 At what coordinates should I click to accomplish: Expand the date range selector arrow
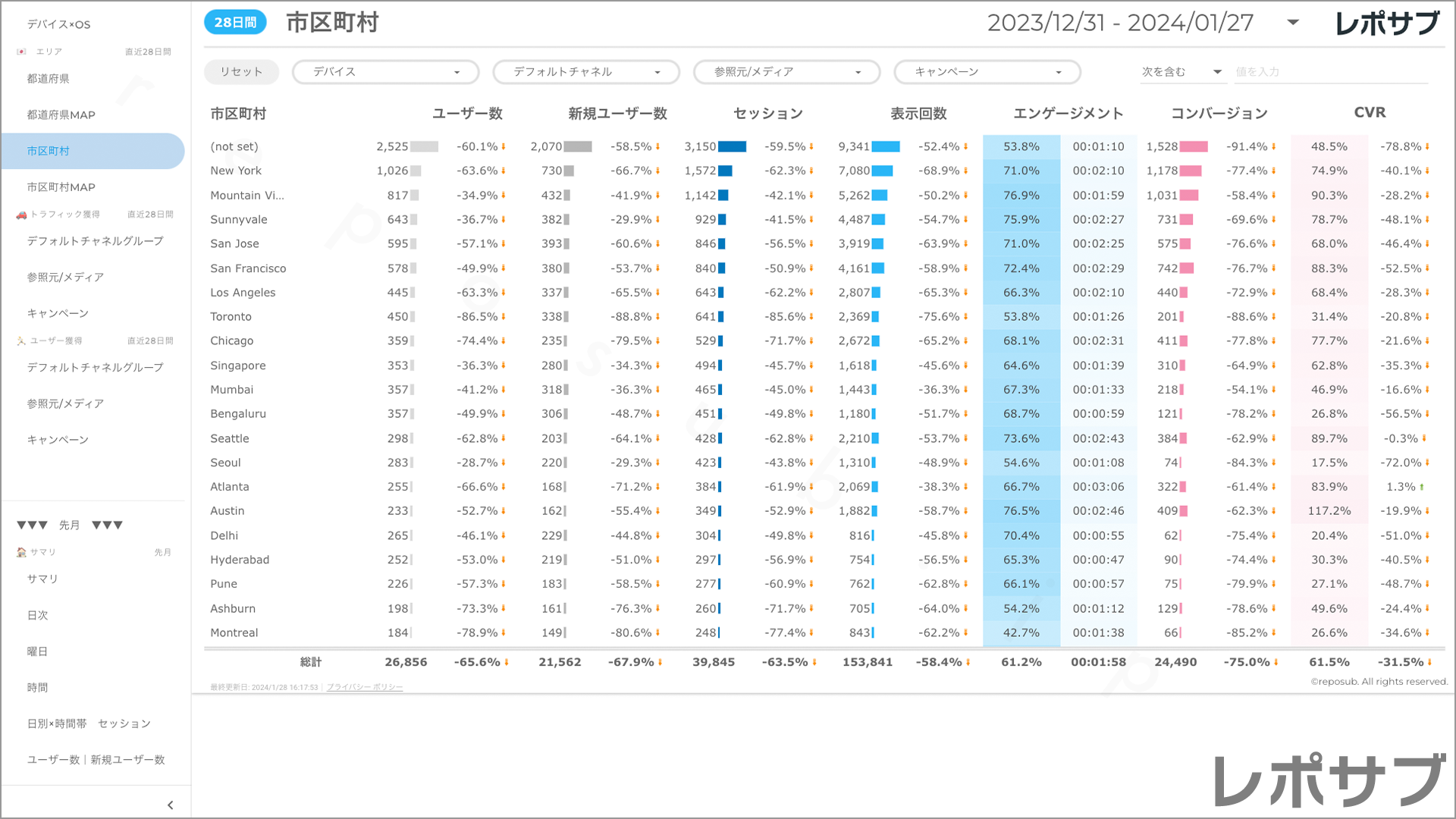pos(1293,23)
